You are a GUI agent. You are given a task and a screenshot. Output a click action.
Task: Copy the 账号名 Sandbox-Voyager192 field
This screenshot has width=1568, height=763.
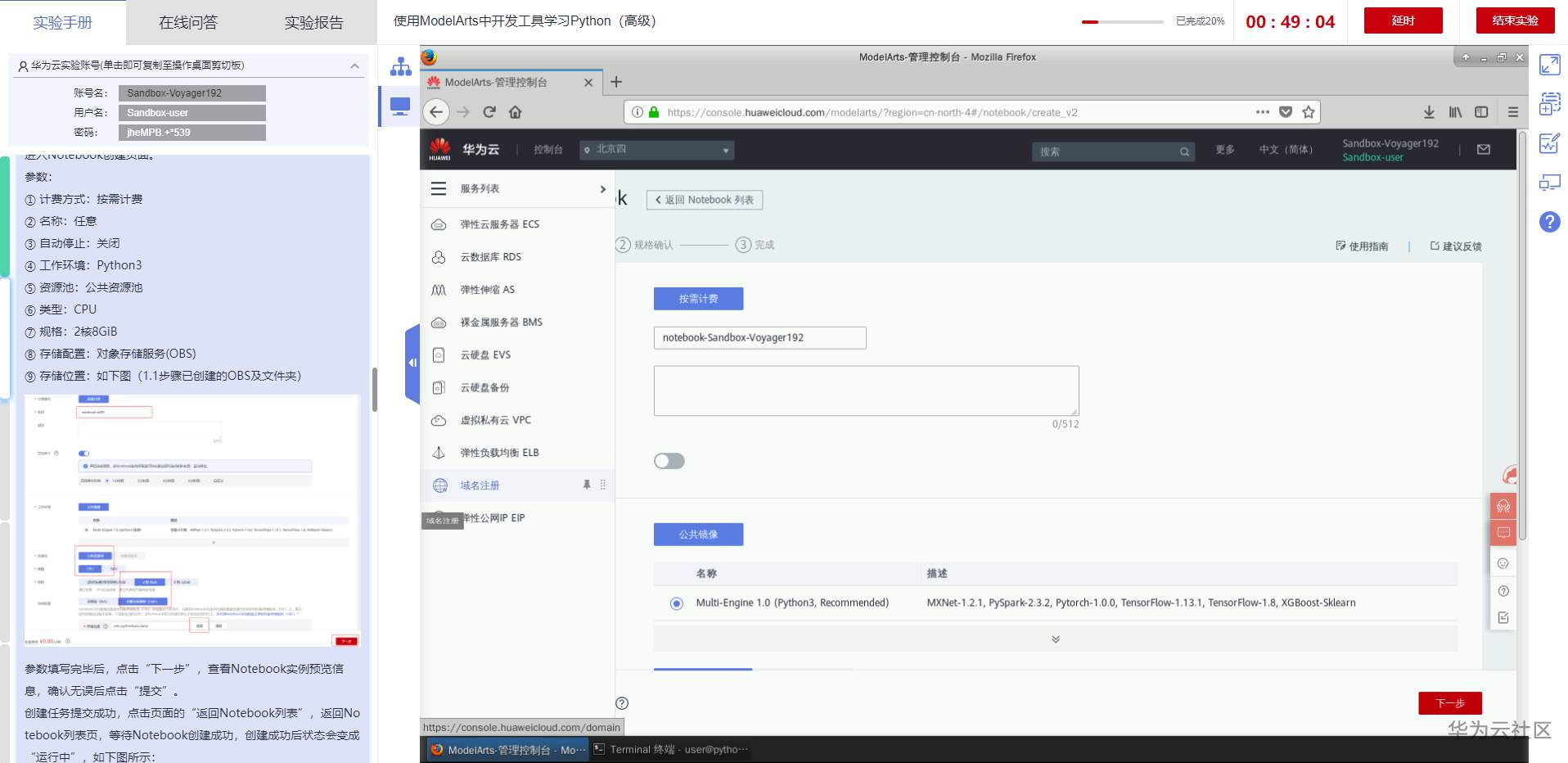tap(191, 93)
